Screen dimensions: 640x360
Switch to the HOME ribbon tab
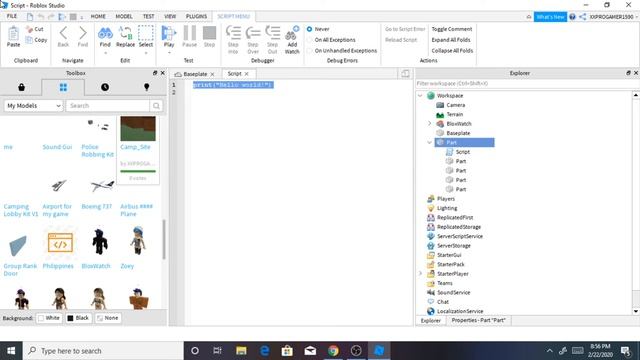(98, 16)
